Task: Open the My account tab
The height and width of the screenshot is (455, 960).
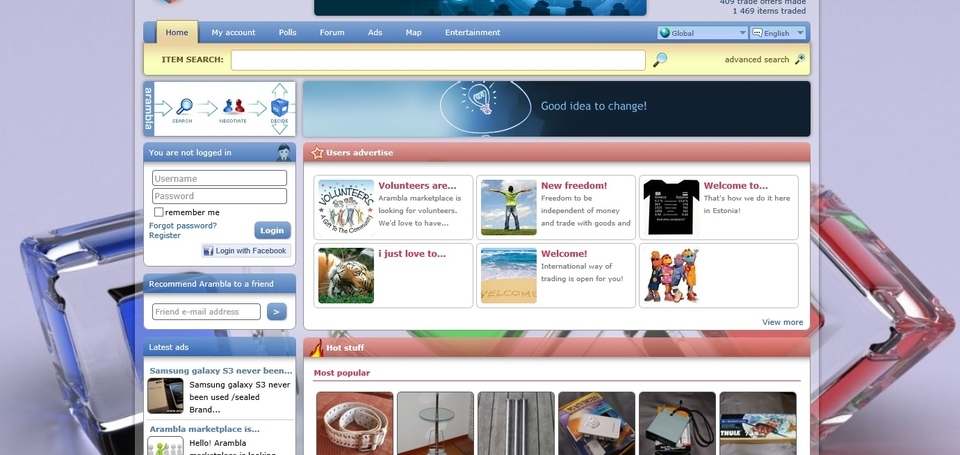Action: coord(233,32)
